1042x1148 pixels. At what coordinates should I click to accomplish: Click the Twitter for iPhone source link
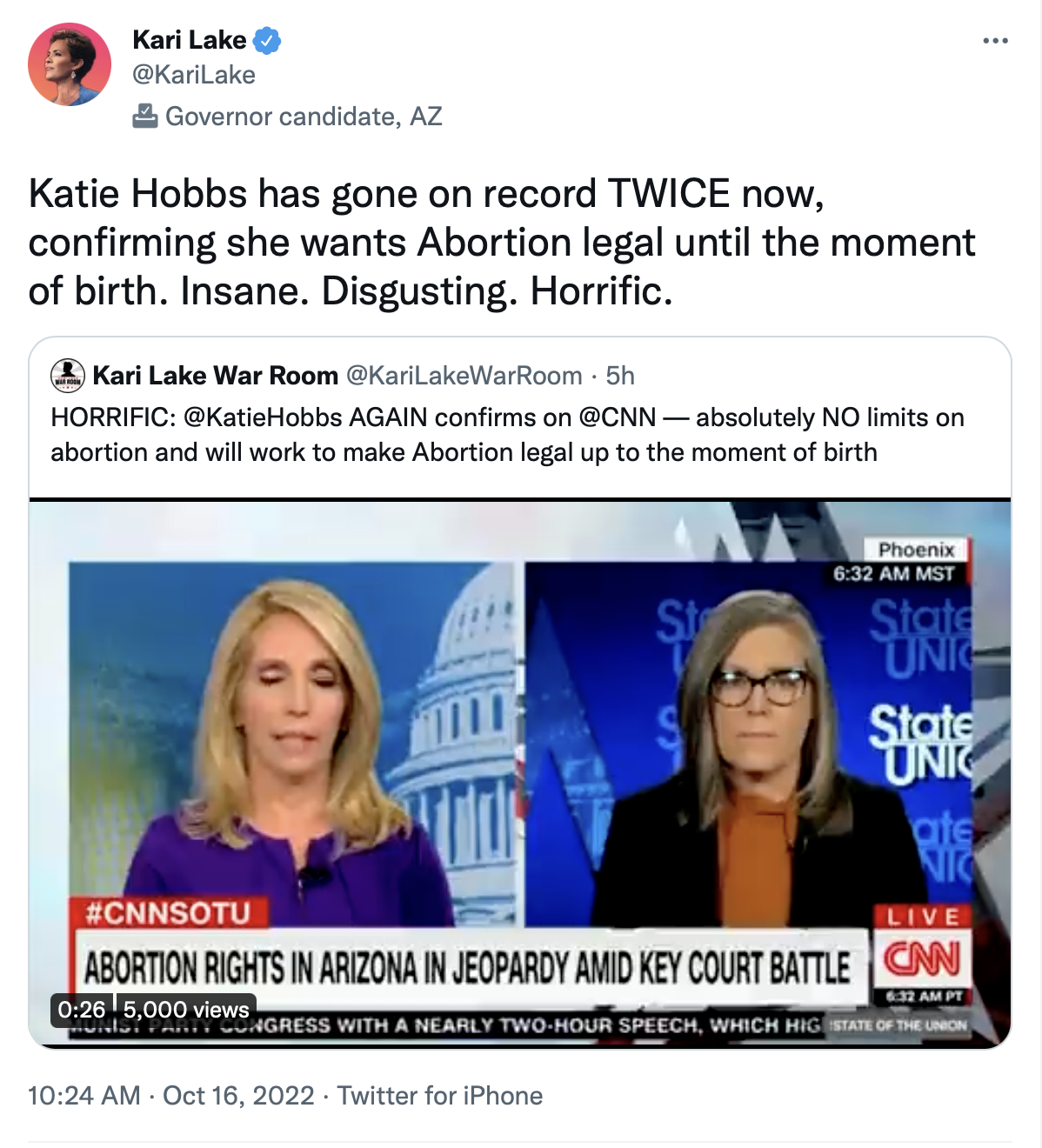click(x=440, y=1096)
